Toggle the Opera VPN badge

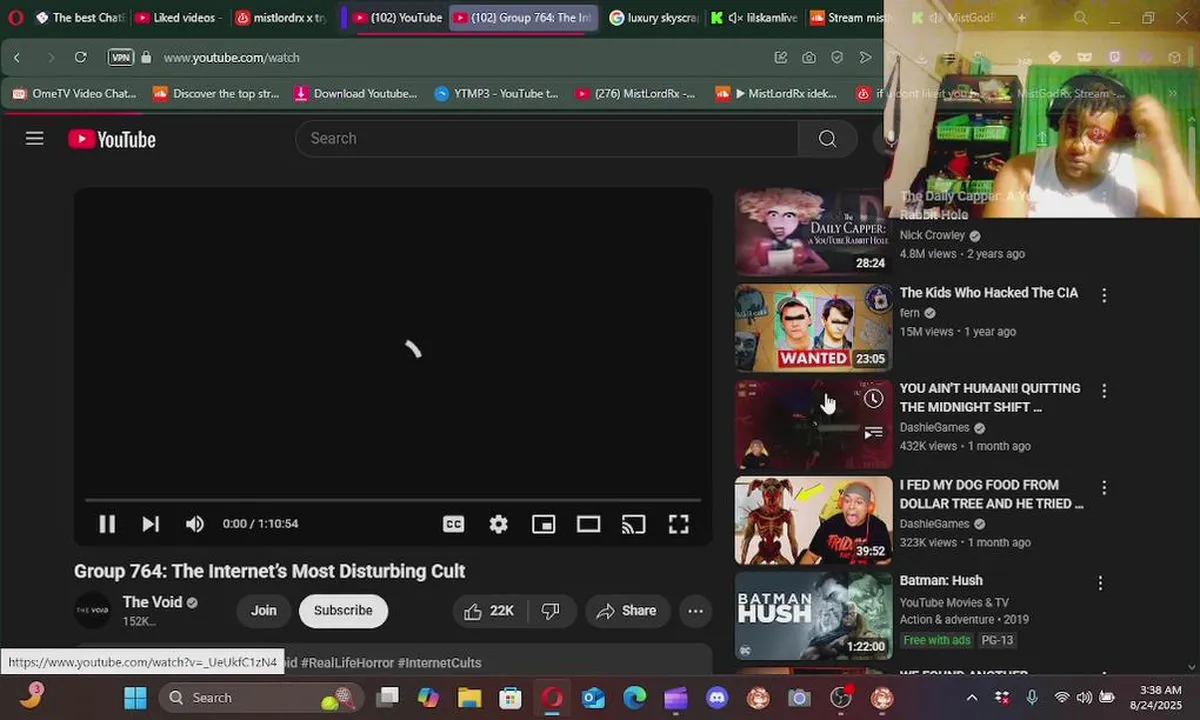(121, 57)
